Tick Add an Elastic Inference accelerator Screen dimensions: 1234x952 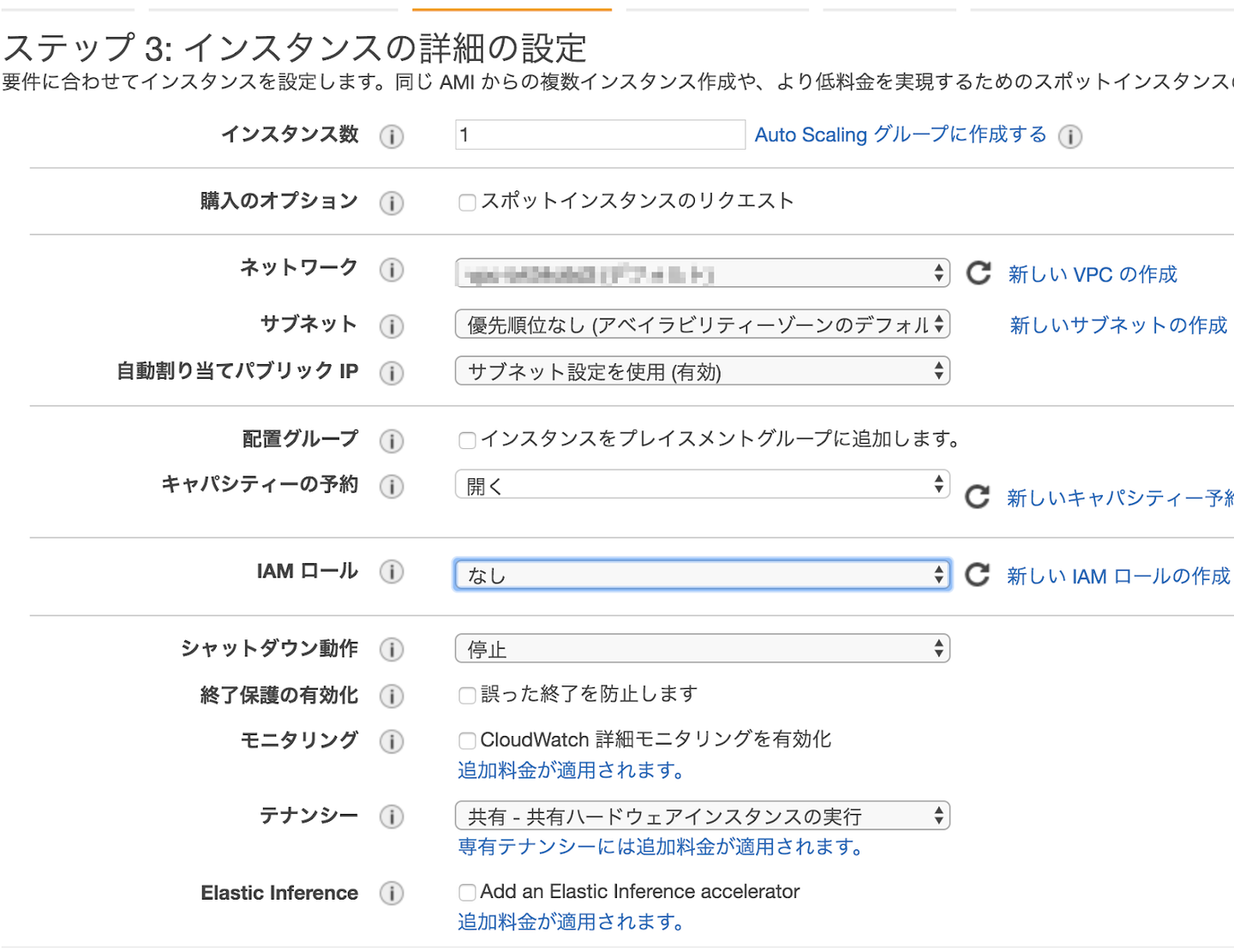467,893
